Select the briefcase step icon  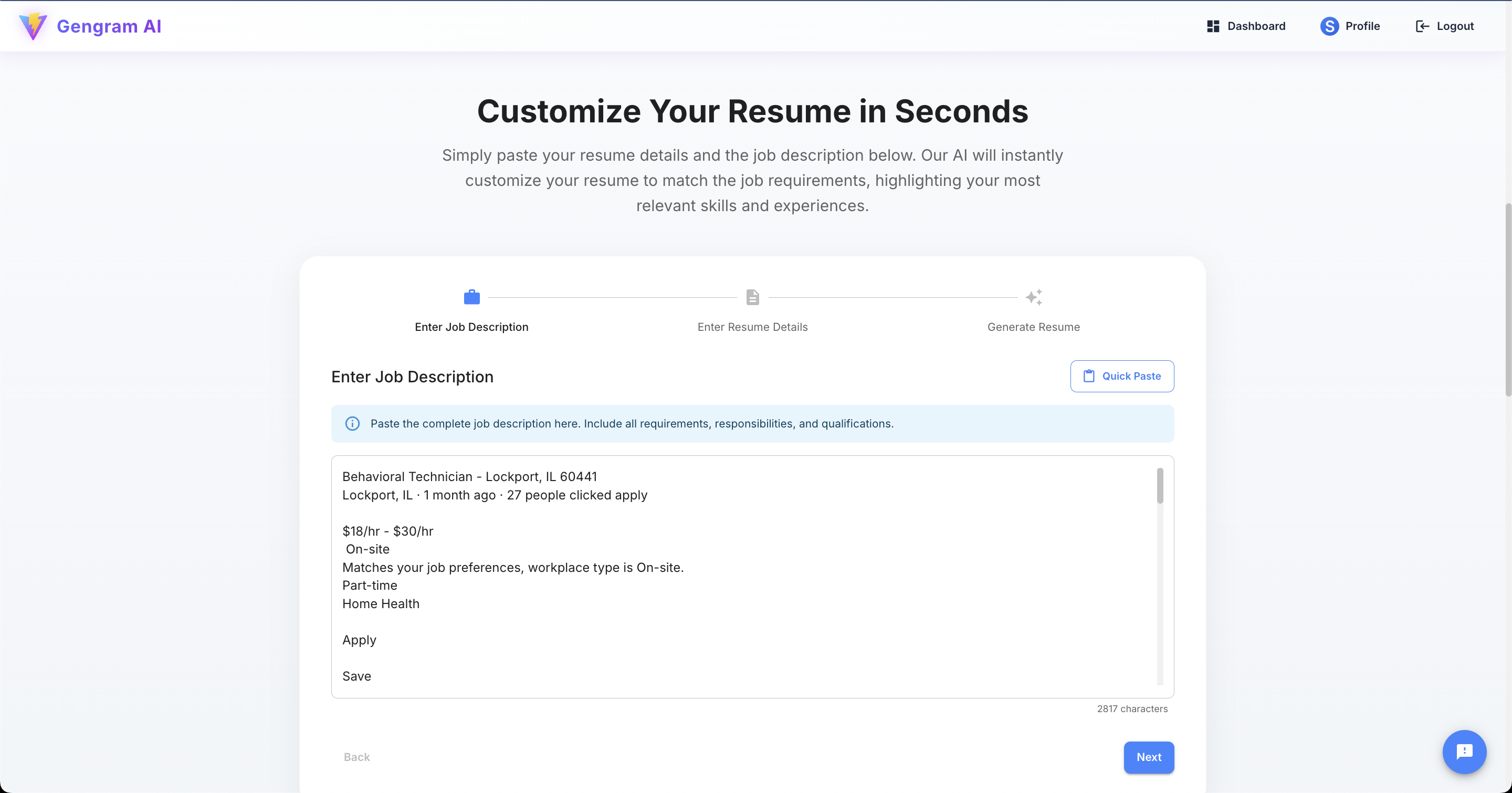tap(471, 298)
